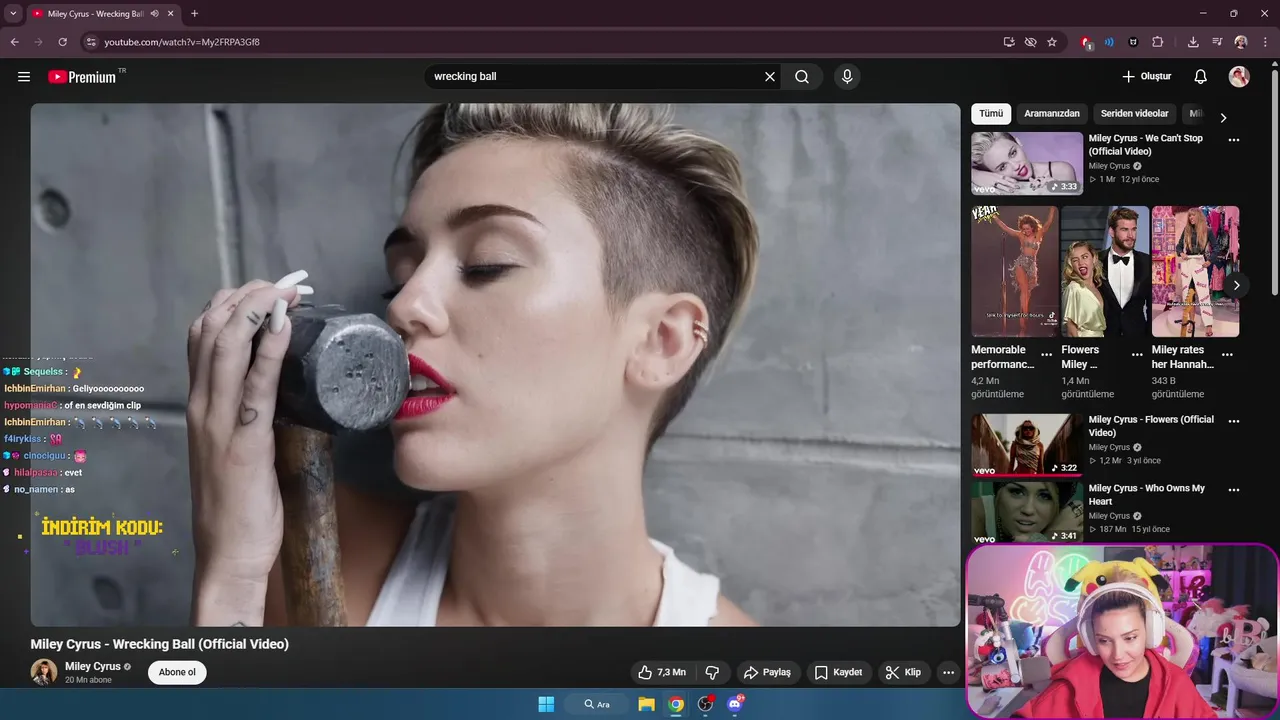The width and height of the screenshot is (1280, 720).
Task: Open Windows Start menu
Action: pyautogui.click(x=546, y=704)
